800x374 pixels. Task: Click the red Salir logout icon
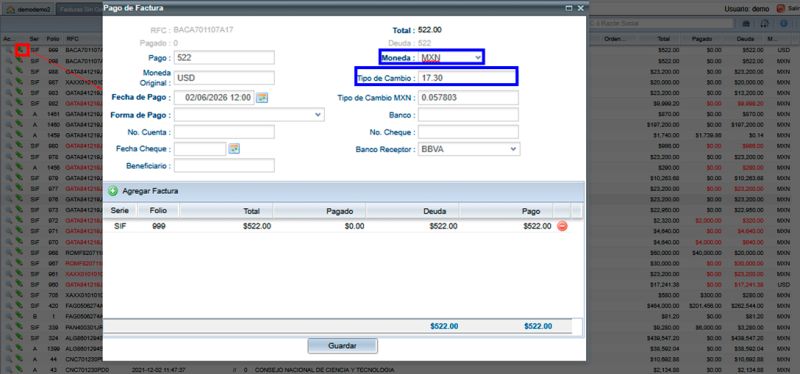(x=781, y=9)
